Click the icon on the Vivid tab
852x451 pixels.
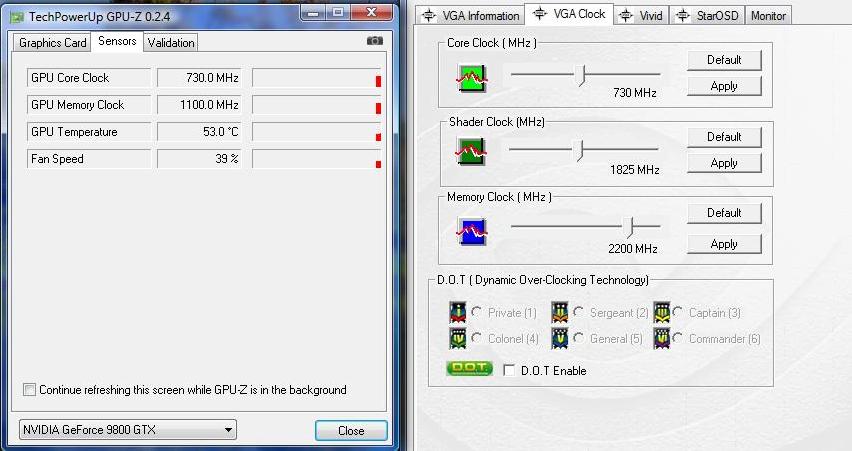point(626,15)
